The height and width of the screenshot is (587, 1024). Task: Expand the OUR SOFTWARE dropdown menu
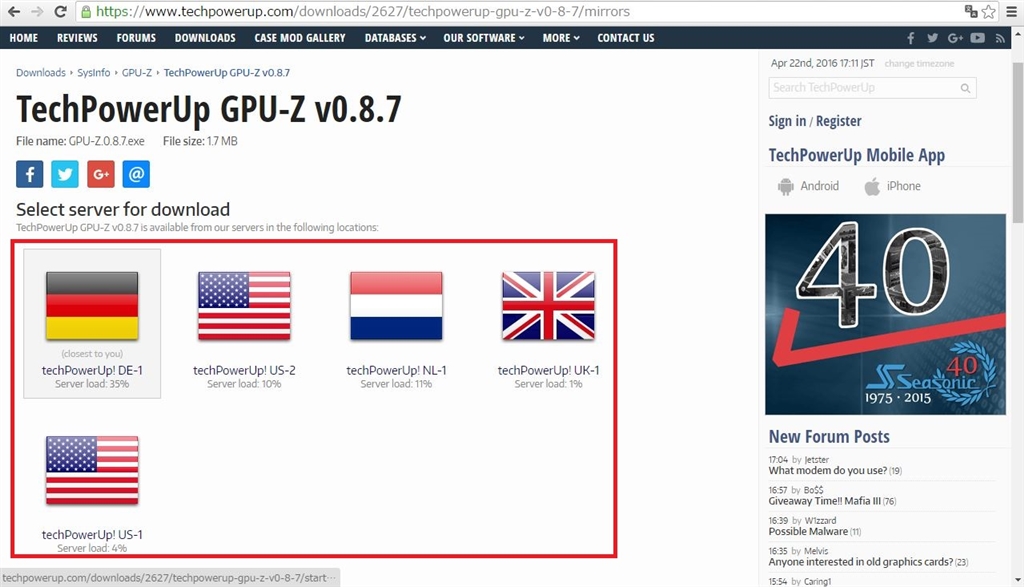click(x=484, y=38)
